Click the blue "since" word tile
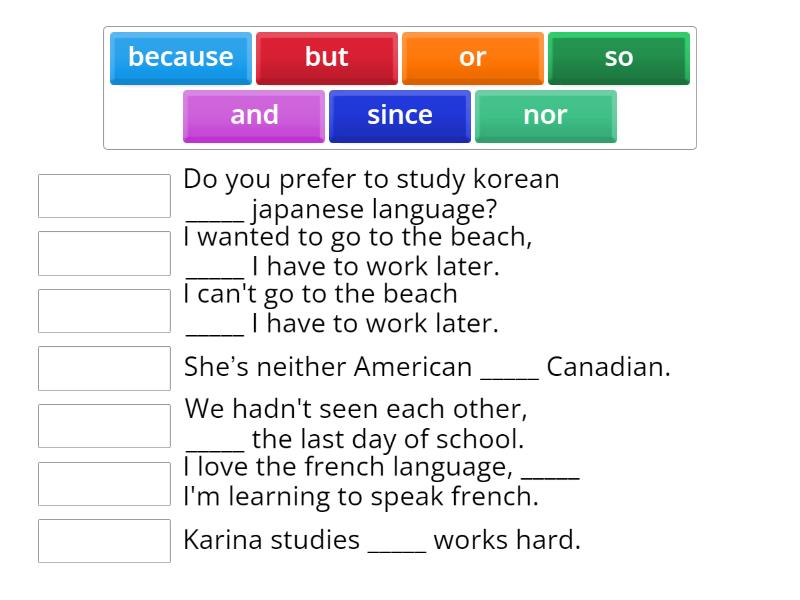Viewport: 800px width, 600px height. 399,115
